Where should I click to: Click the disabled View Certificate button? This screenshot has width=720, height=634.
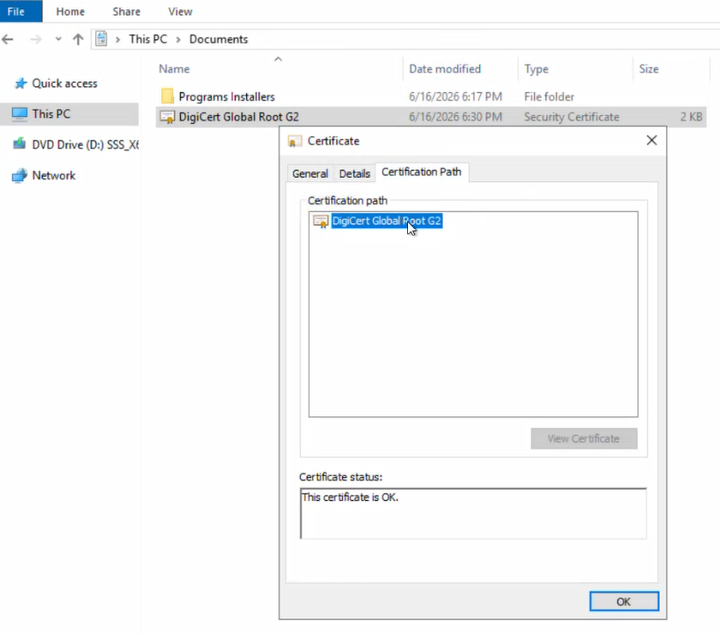pos(584,439)
